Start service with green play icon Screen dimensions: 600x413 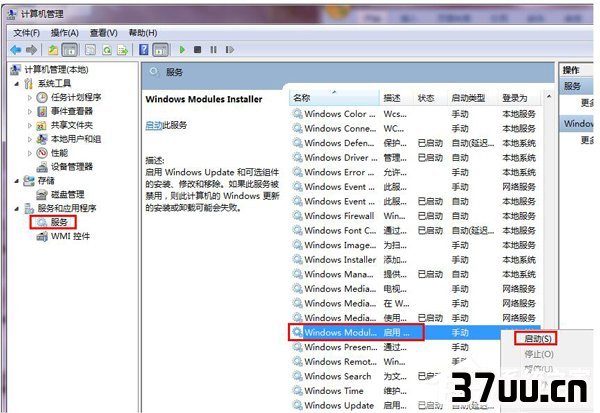click(182, 50)
